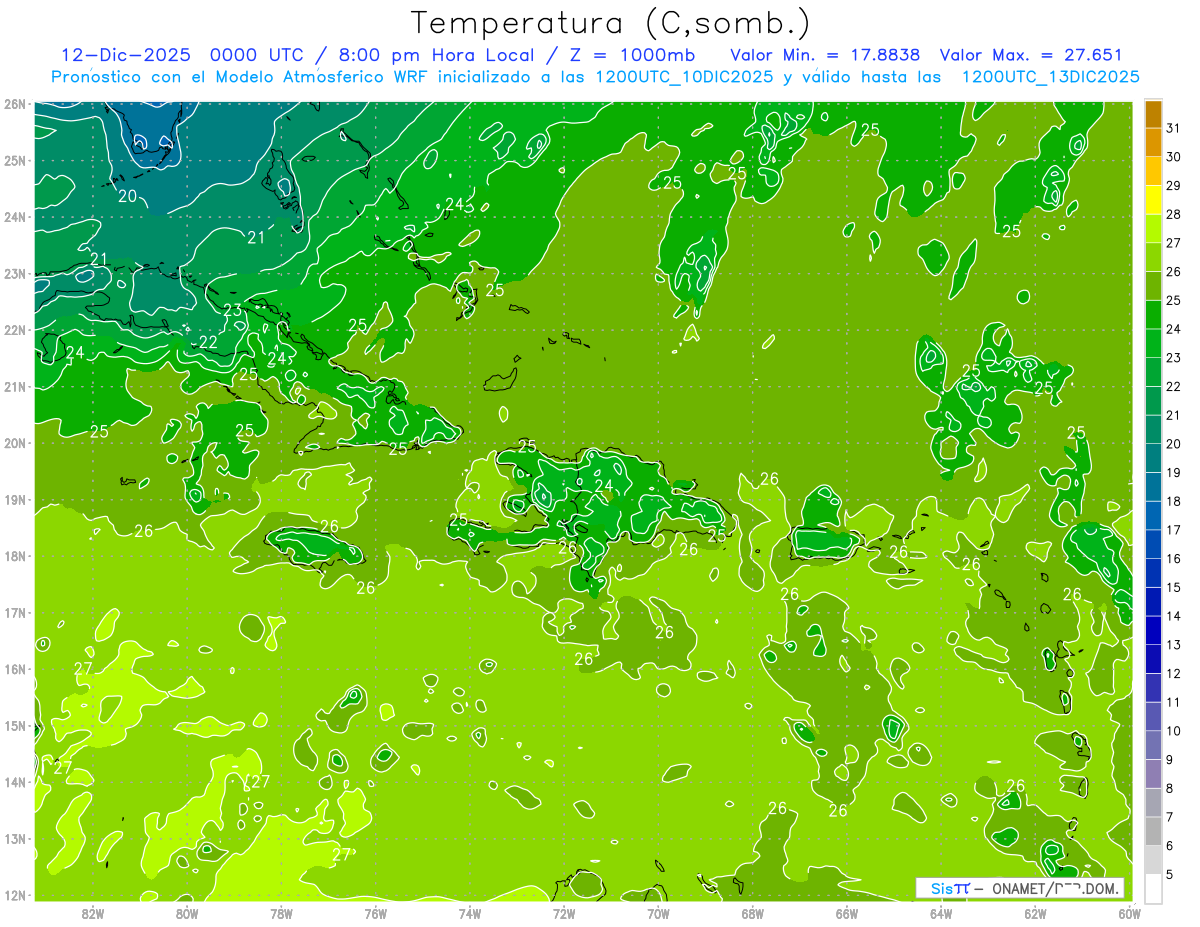Image resolution: width=1200 pixels, height=927 pixels.
Task: Select initialization time "1200UTC_10DIC2025"
Action: click(x=684, y=77)
